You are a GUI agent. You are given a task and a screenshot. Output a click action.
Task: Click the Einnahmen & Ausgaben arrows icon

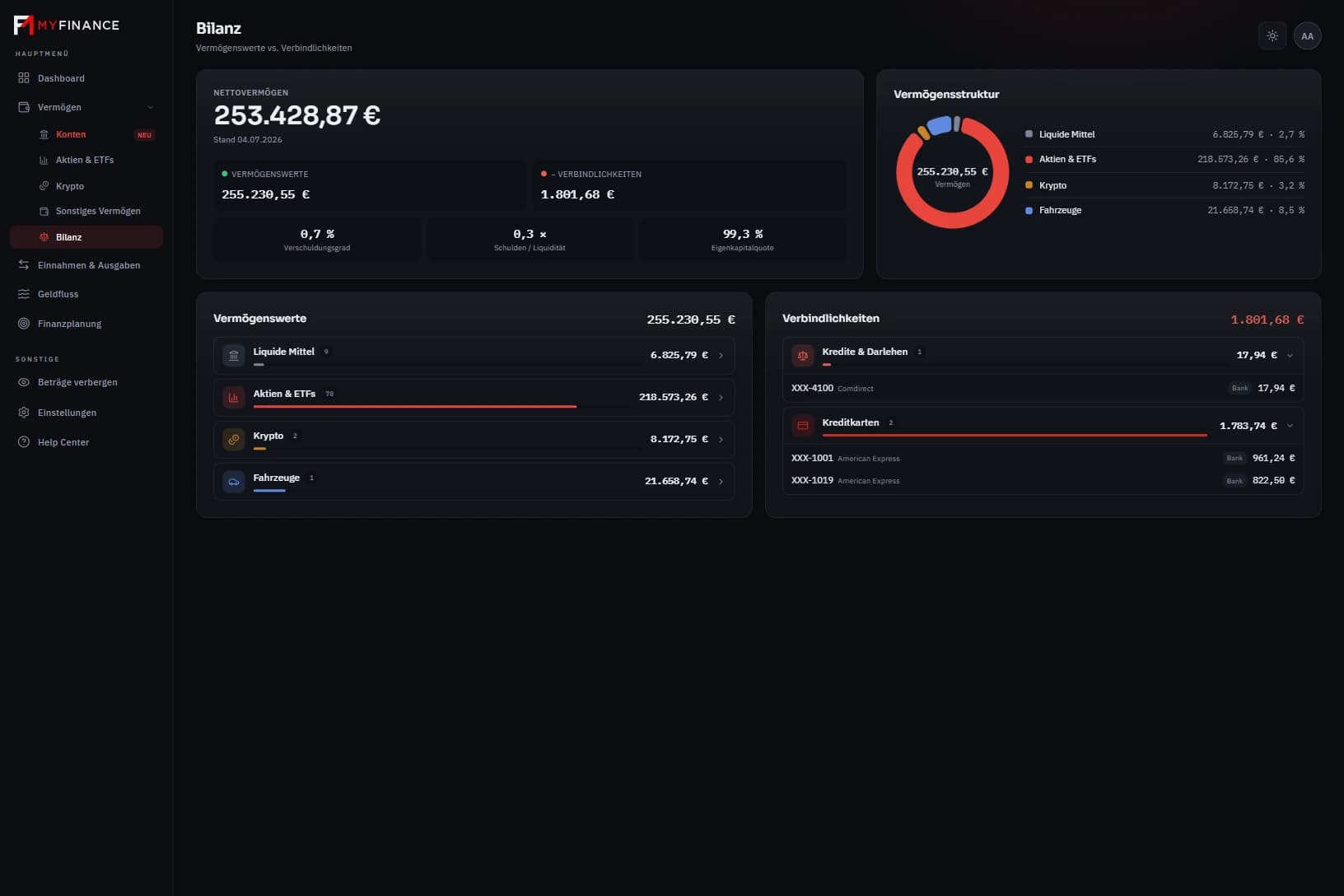(24, 265)
